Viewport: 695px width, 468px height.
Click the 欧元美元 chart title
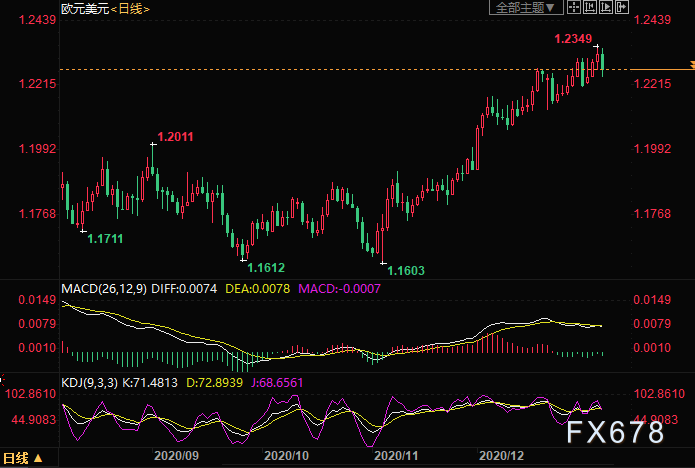tap(83, 9)
